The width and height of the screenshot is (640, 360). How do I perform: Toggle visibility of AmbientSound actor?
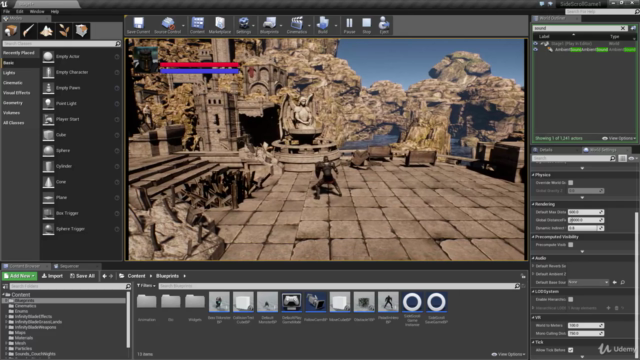coord(536,50)
